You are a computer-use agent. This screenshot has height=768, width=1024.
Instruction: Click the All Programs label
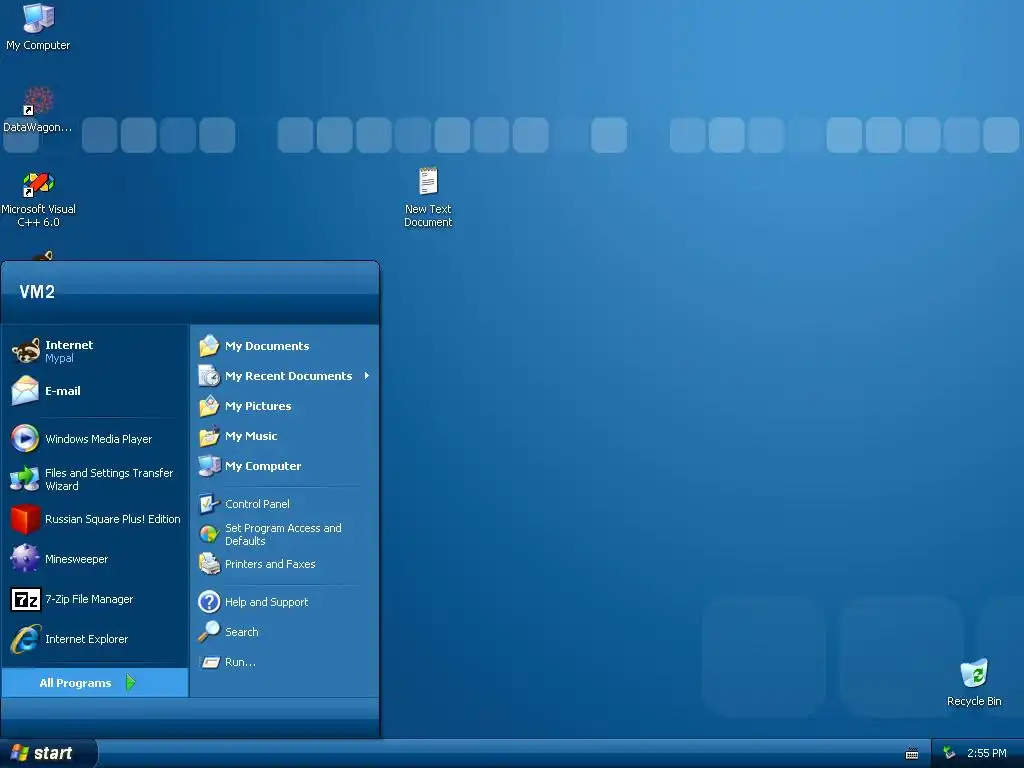75,683
